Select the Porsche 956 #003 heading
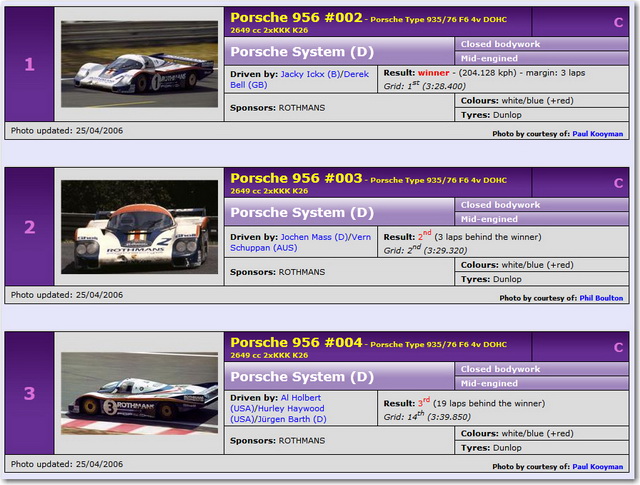Screen dimensions: 640x485 (x=296, y=178)
